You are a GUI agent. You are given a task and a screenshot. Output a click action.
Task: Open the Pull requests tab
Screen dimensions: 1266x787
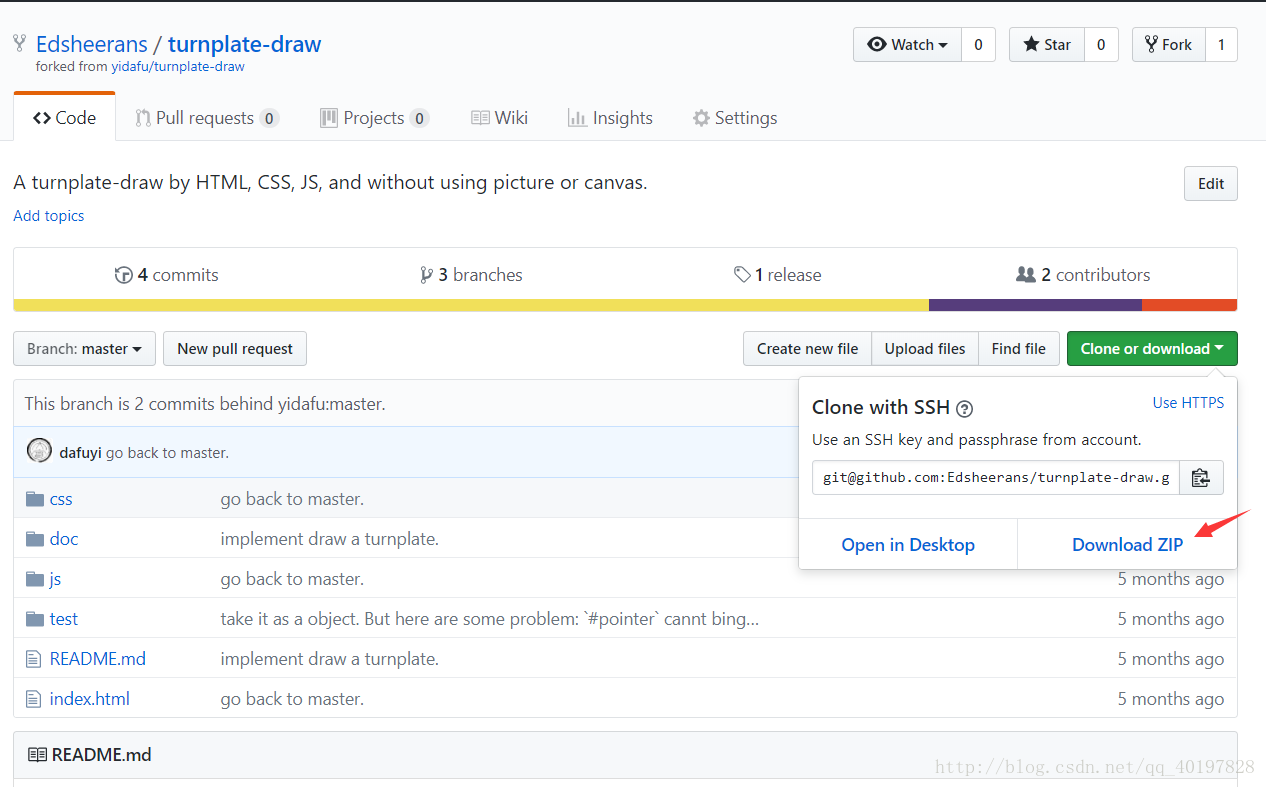coord(207,118)
